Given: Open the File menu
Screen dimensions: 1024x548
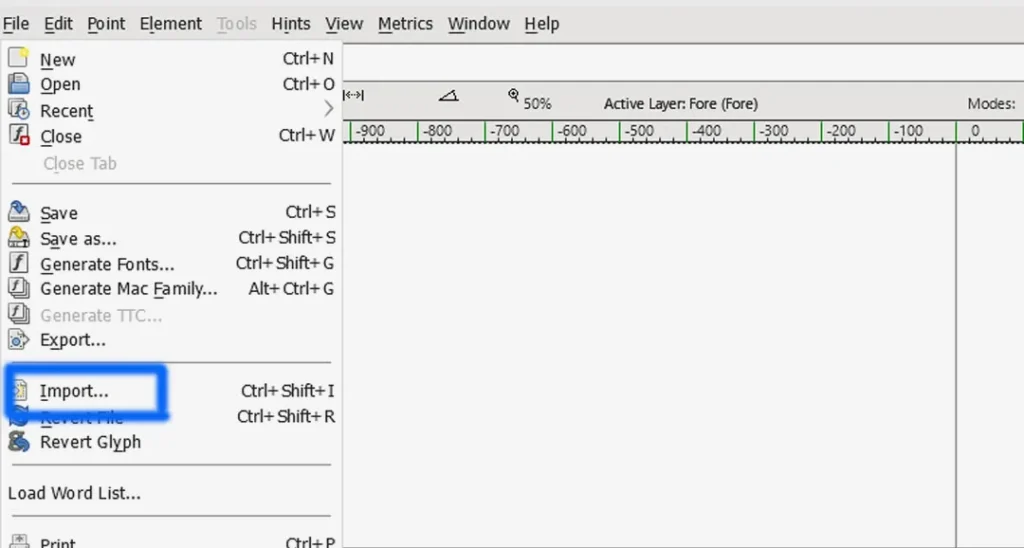Looking at the screenshot, I should click(x=16, y=24).
